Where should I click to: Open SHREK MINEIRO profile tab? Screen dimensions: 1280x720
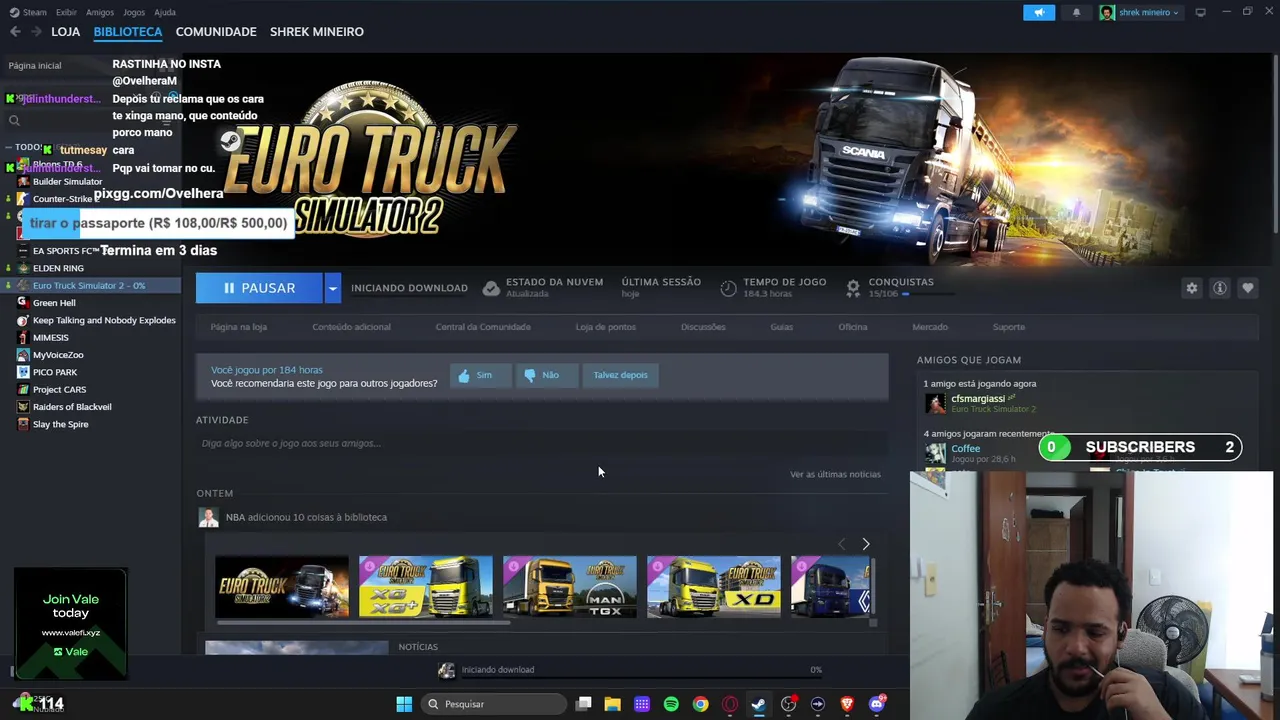point(317,32)
